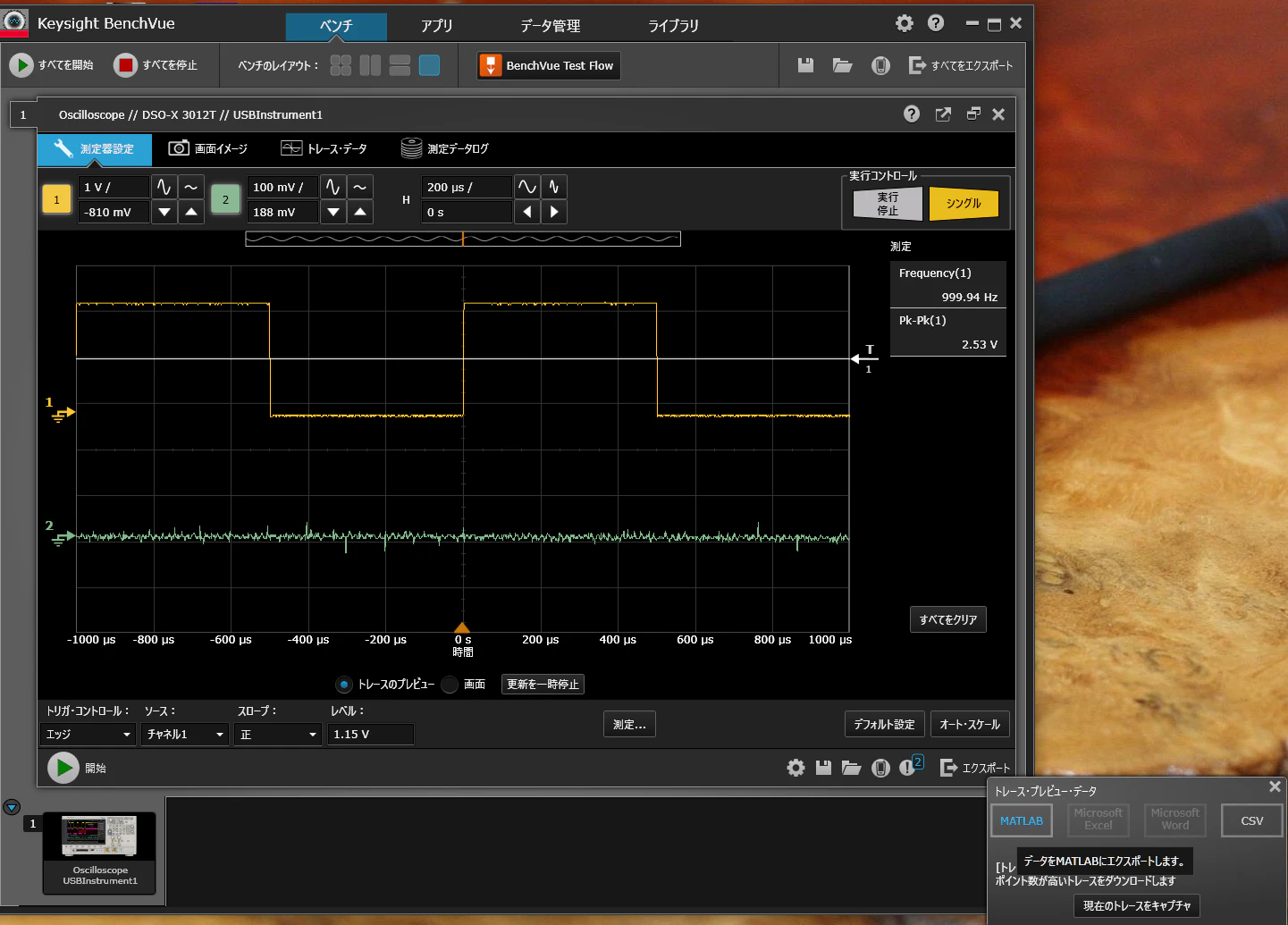
Task: Select the トレースのプレビュー radio button
Action: click(x=344, y=685)
